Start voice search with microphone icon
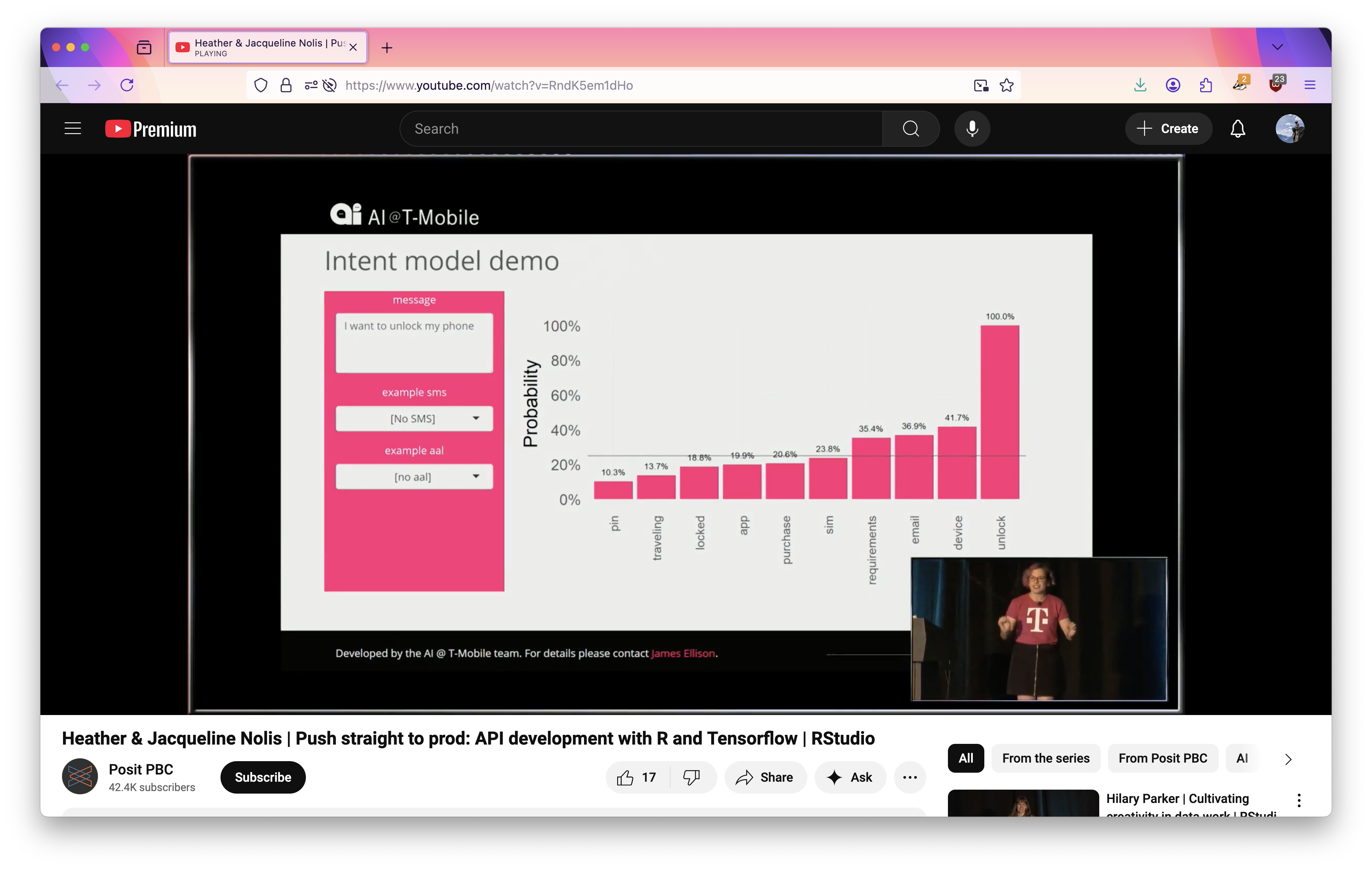Viewport: 1372px width, 870px height. click(972, 129)
